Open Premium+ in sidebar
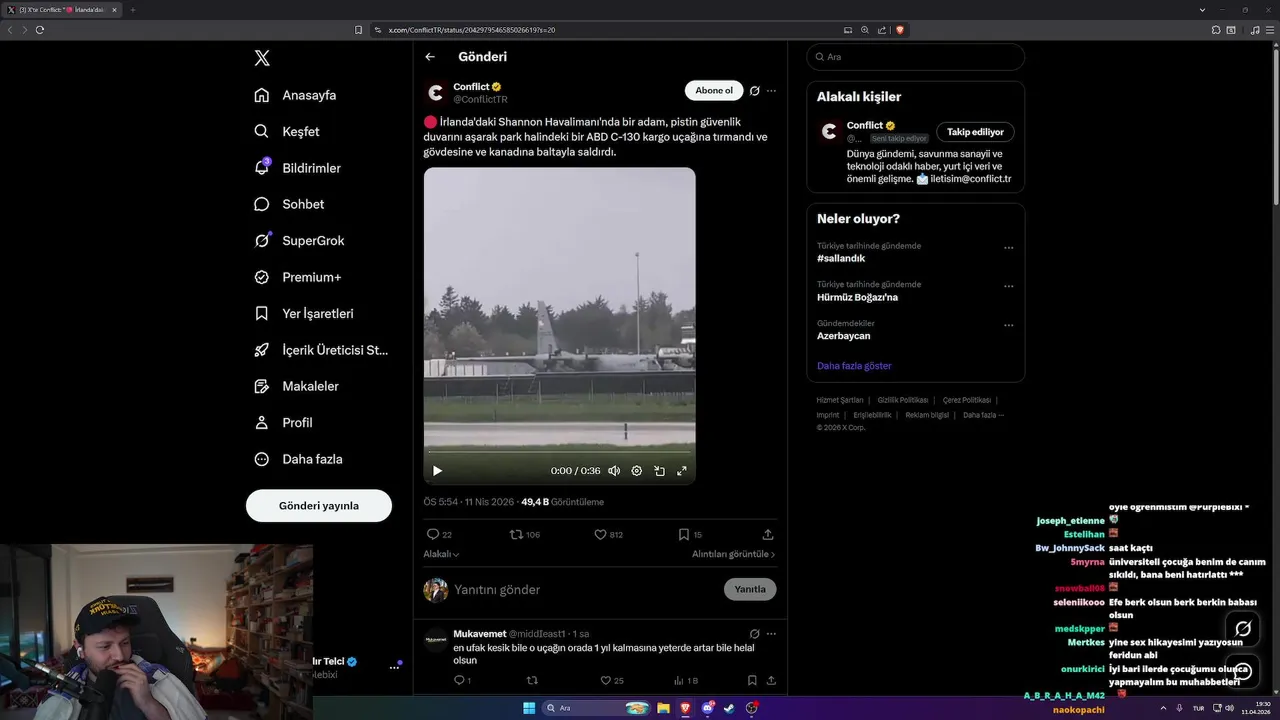Image resolution: width=1280 pixels, height=720 pixels. click(297, 277)
